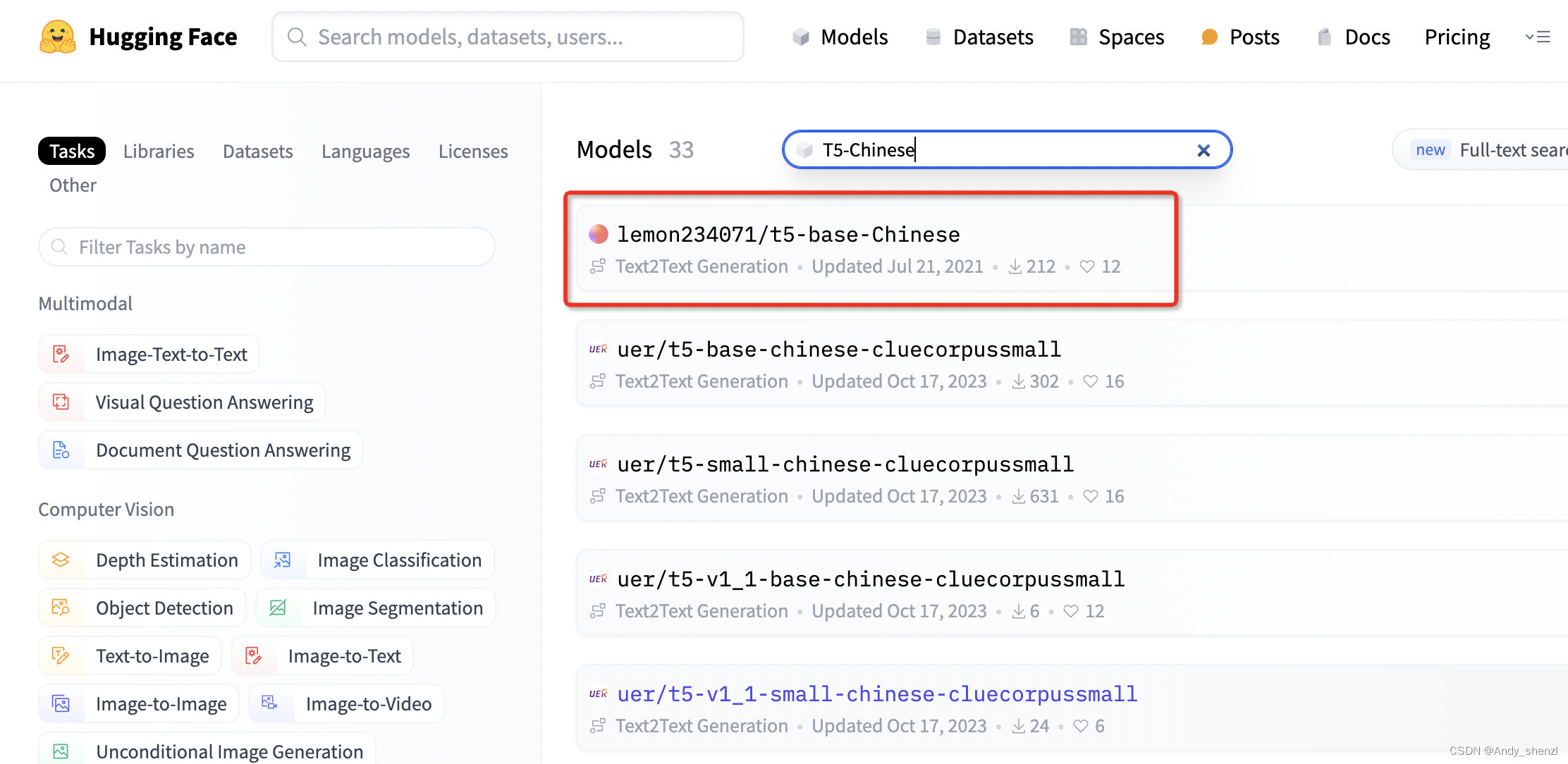Filter by Image Classification task
The height and width of the screenshot is (764, 1568).
377,560
